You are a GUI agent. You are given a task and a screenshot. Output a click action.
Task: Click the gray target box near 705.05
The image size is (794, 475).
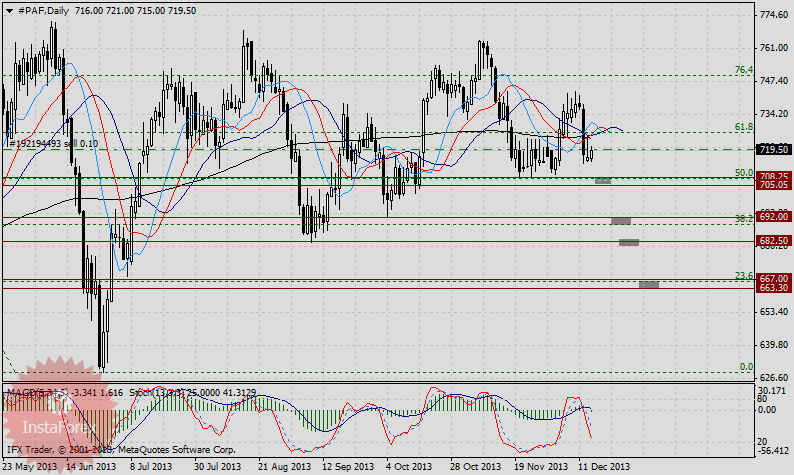pos(602,181)
